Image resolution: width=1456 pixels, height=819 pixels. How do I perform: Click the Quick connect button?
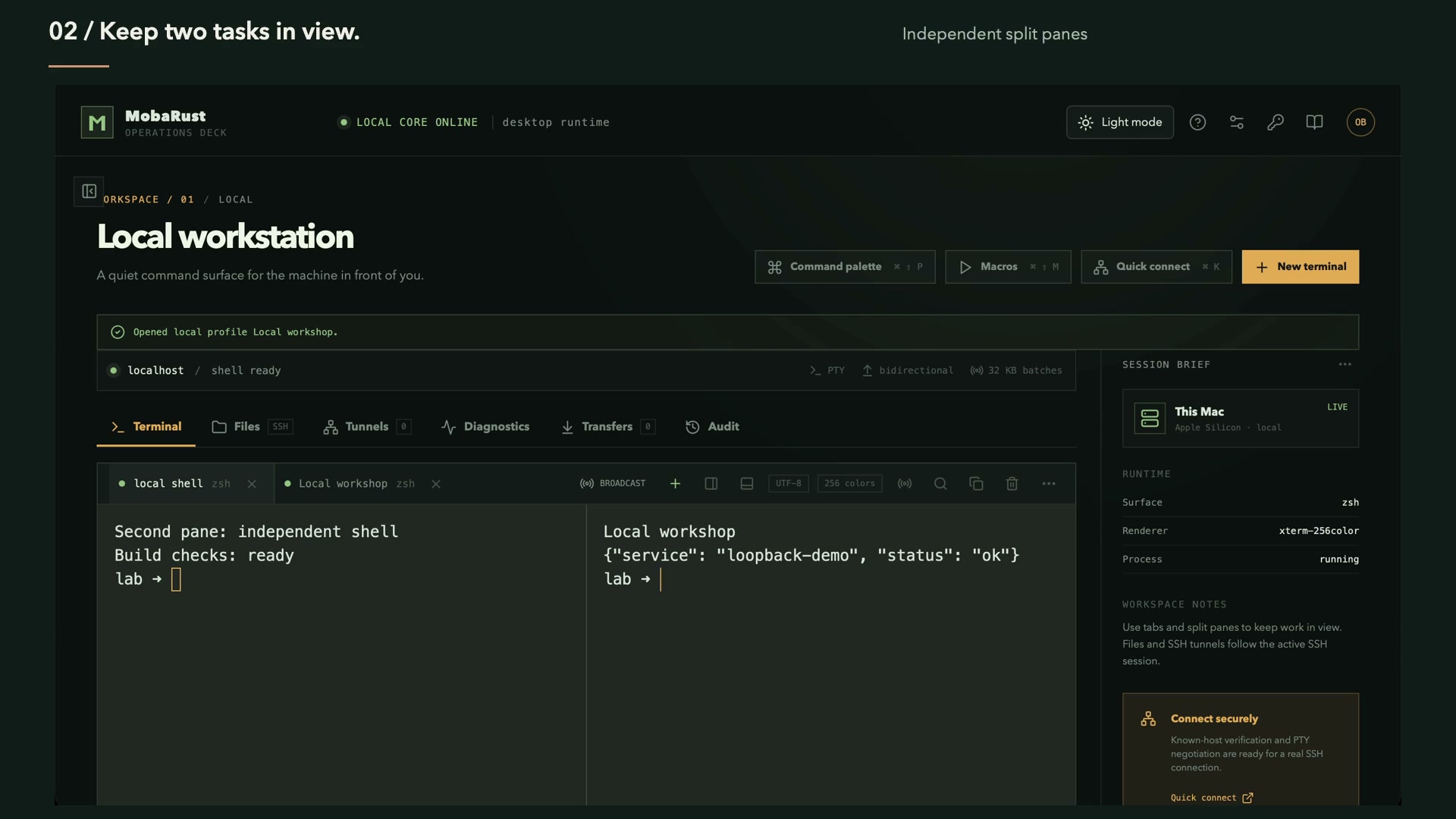[1156, 267]
